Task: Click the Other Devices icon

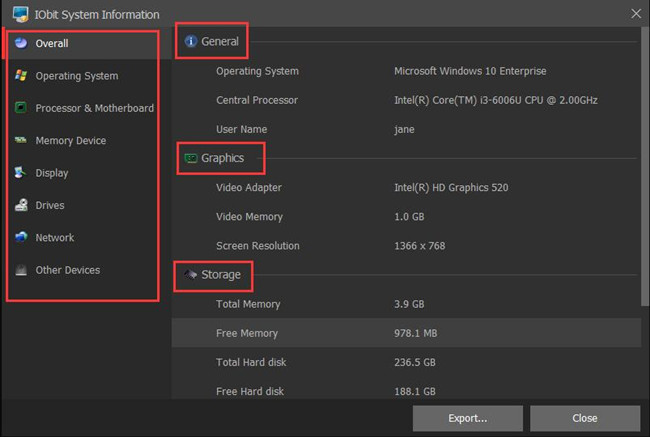Action: pos(21,270)
